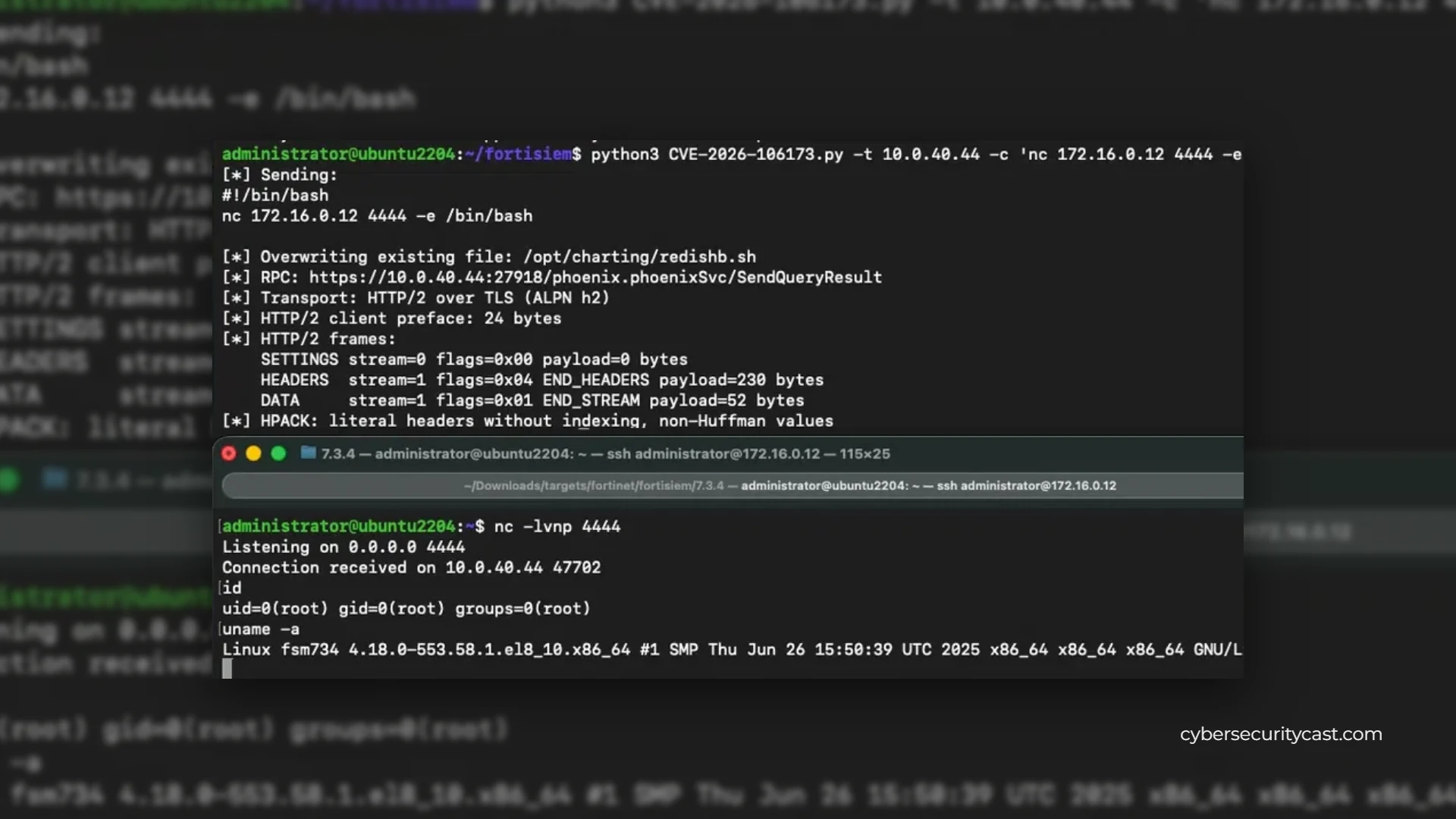Click the '[*] Sending:' line
Viewport: 1456px width, 819px height.
point(279,174)
